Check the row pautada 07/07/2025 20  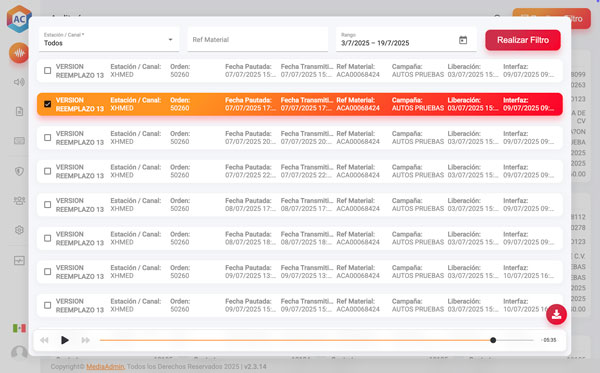(x=47, y=137)
